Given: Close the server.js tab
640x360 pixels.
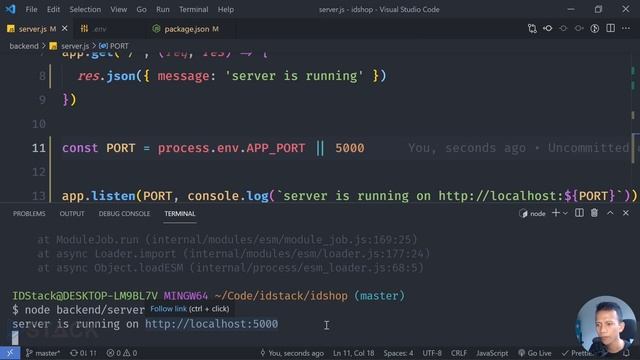Looking at the screenshot, I should (64, 29).
